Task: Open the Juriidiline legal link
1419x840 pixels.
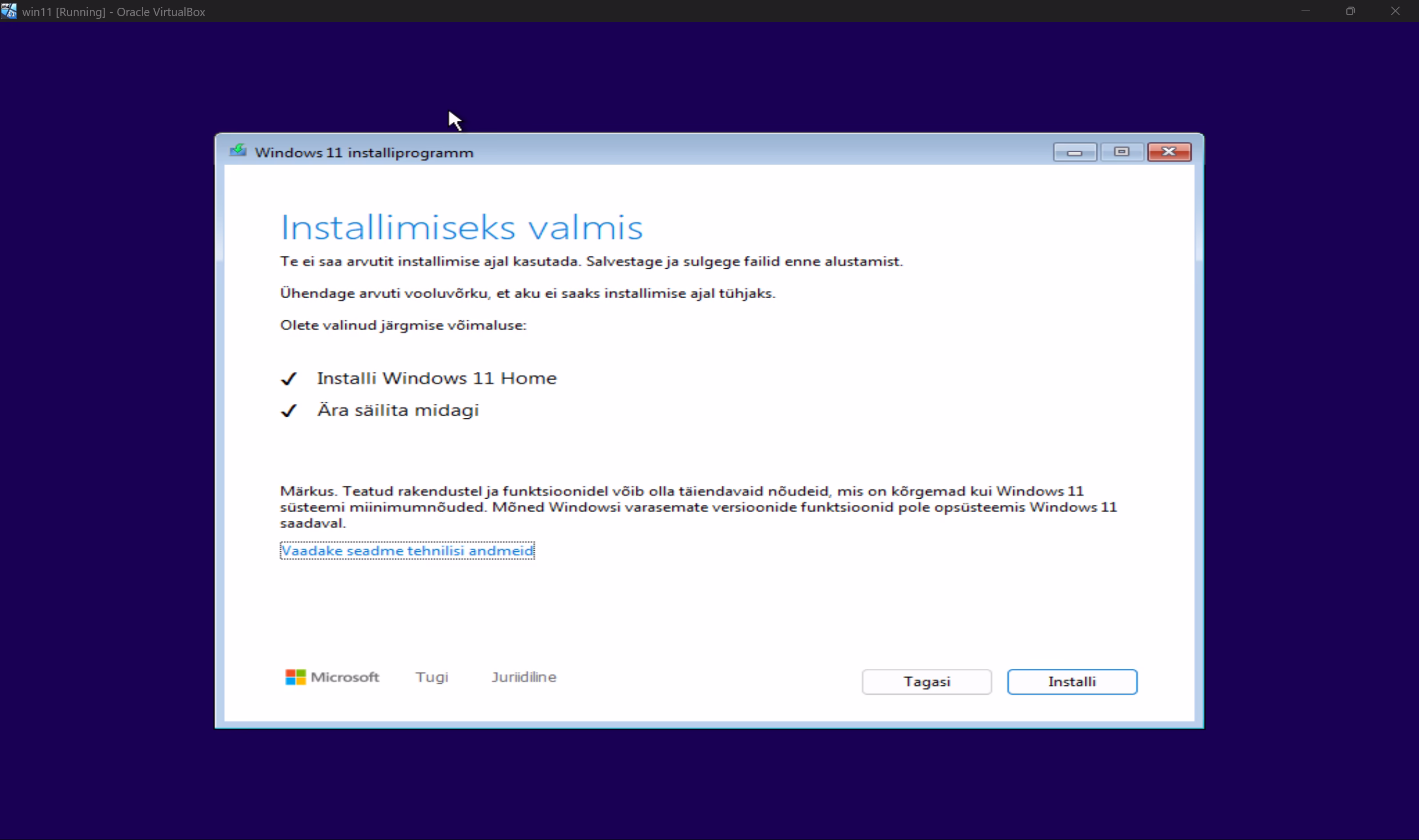Action: (524, 677)
